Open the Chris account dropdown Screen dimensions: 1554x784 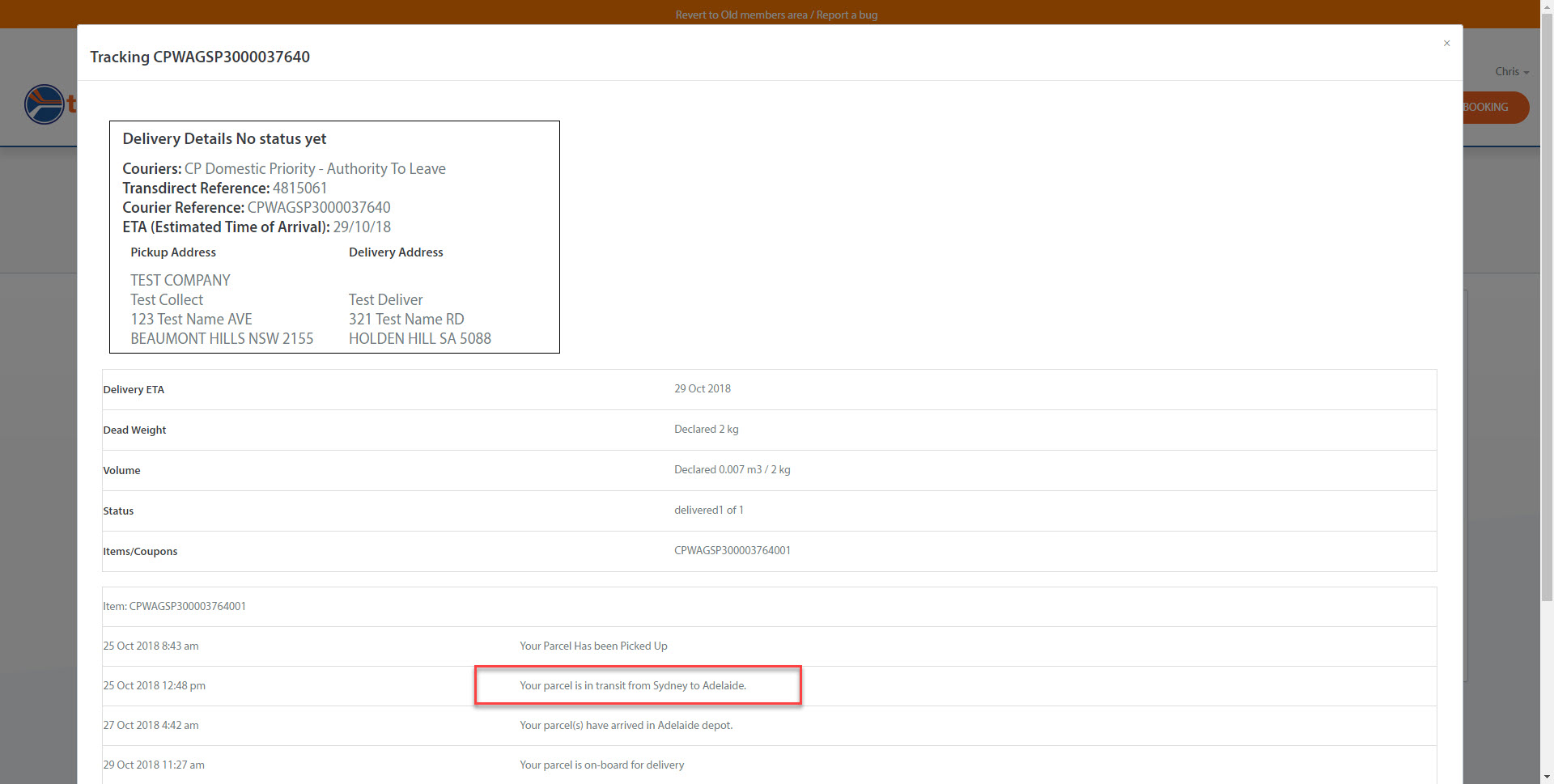(x=1507, y=71)
